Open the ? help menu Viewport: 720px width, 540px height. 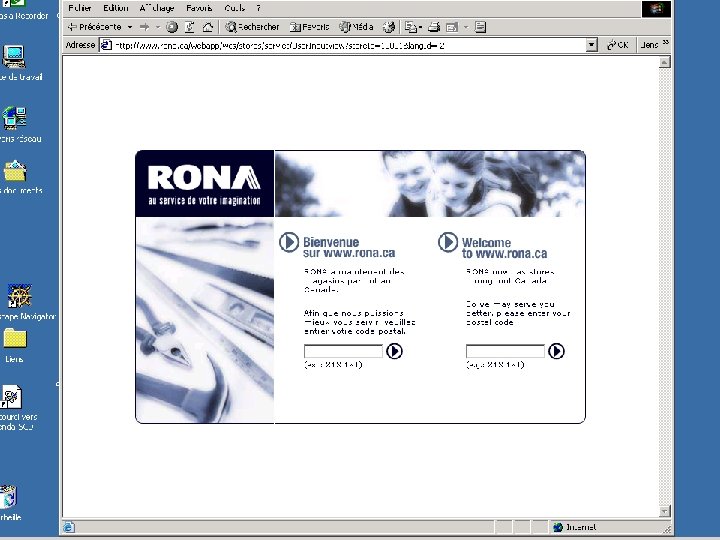pos(259,8)
